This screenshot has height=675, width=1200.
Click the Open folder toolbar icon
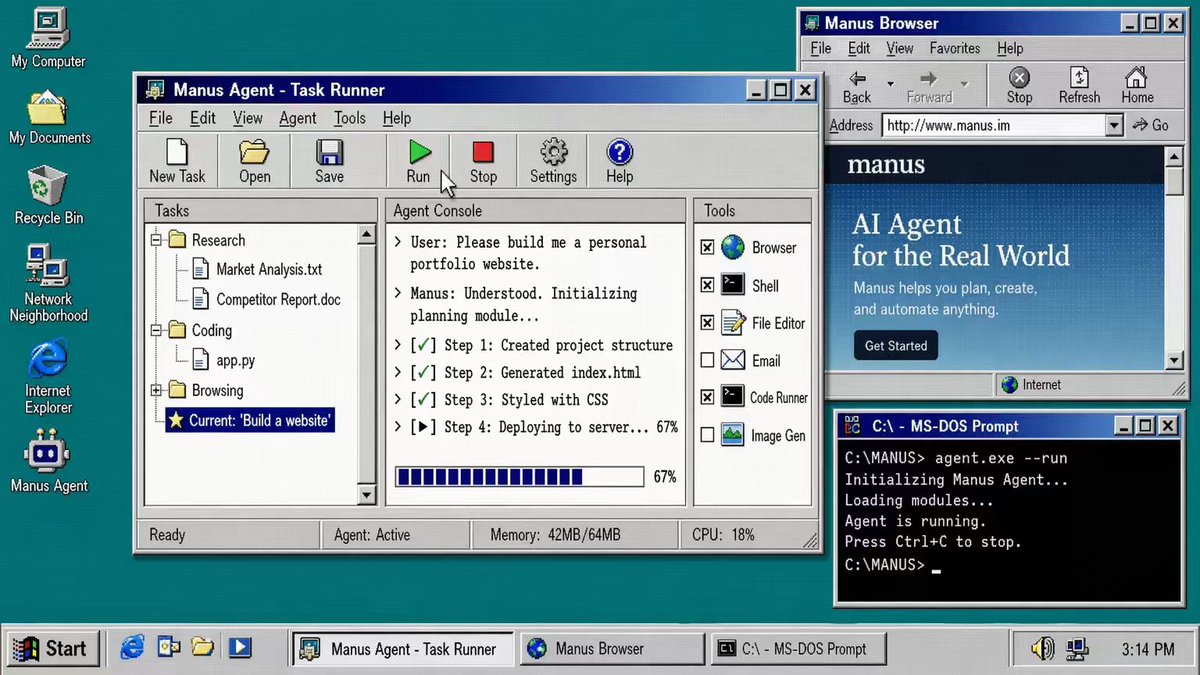click(254, 152)
